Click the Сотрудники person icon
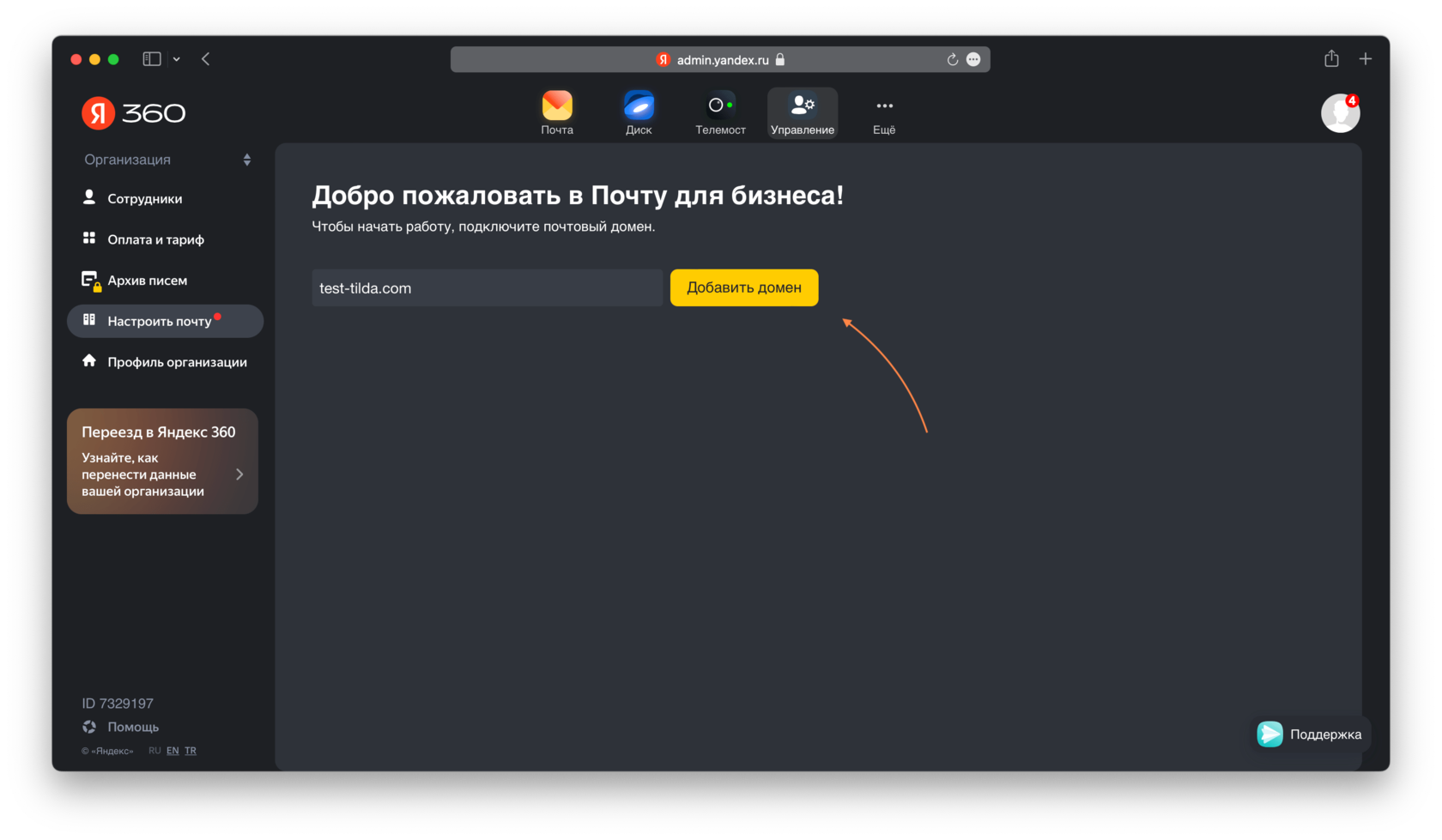Image resolution: width=1442 pixels, height=840 pixels. click(x=89, y=197)
